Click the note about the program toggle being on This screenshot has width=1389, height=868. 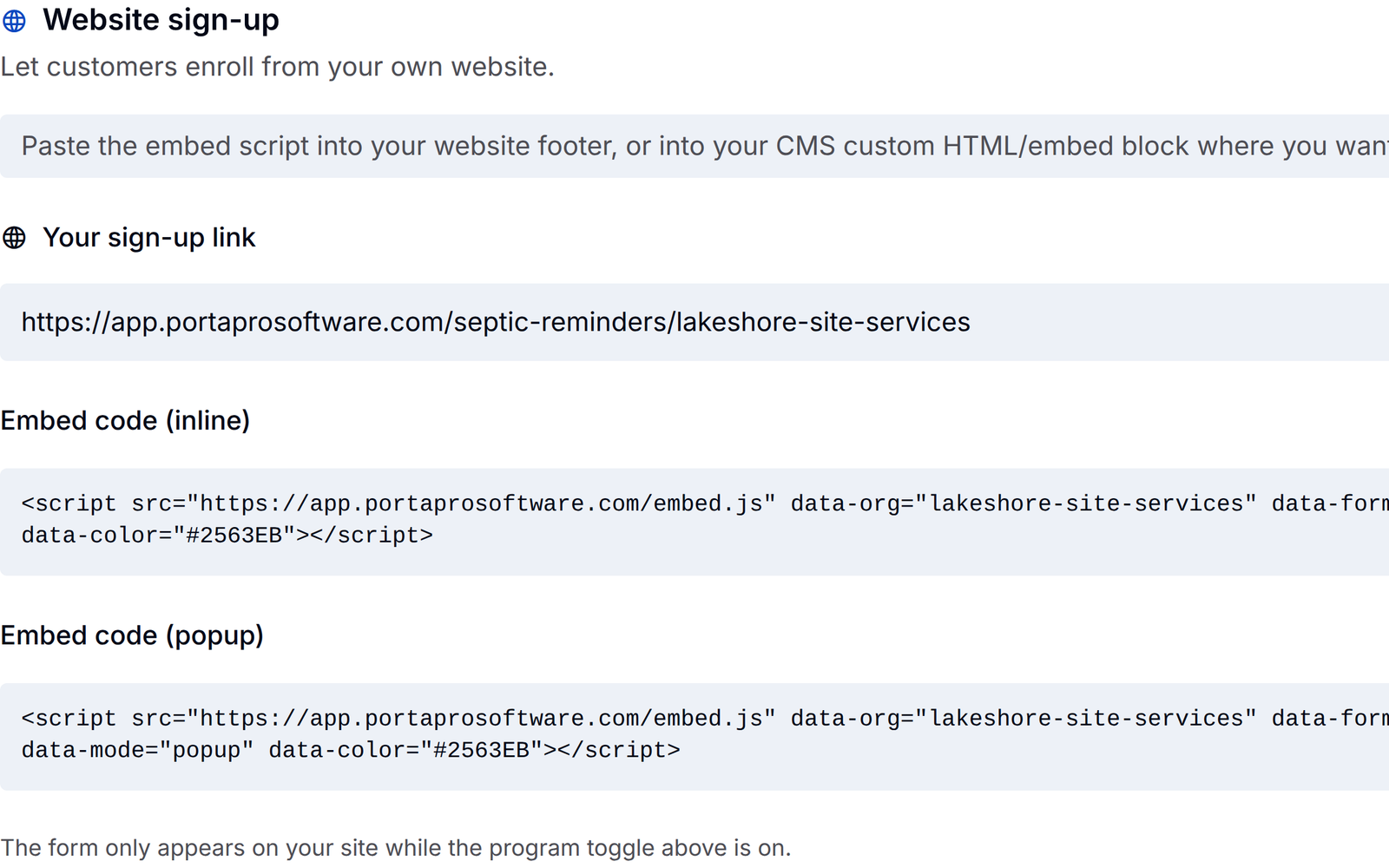click(x=396, y=847)
